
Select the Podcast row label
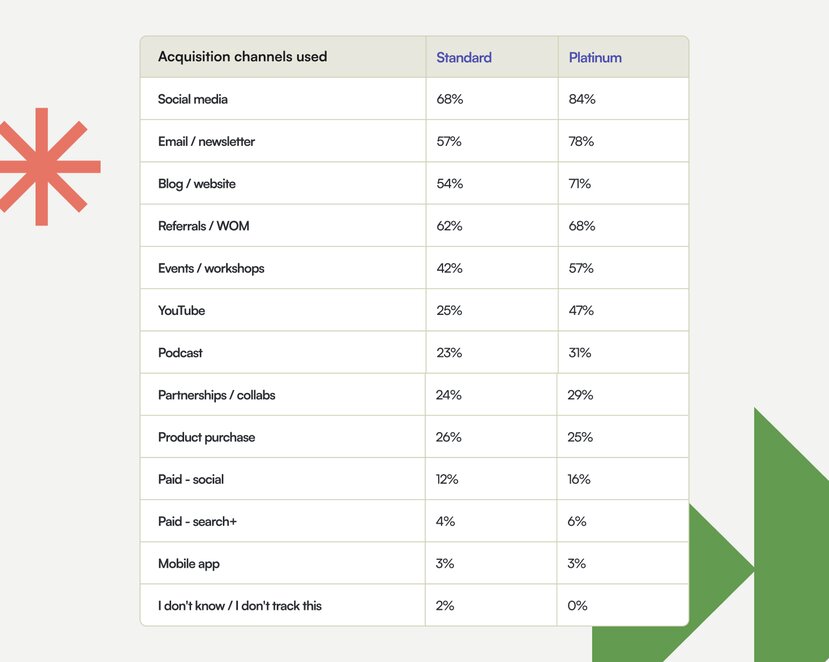click(180, 353)
